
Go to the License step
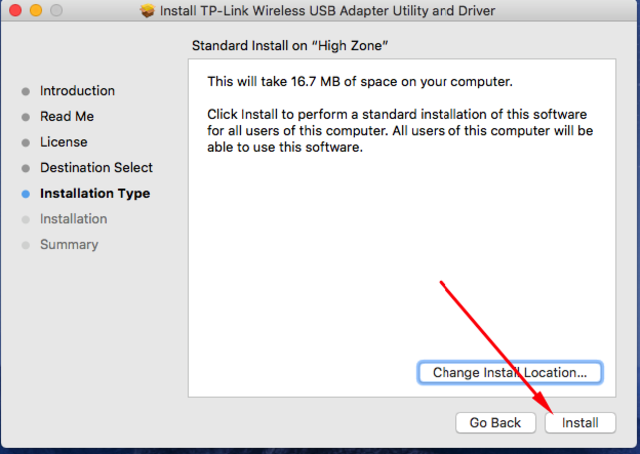click(x=63, y=142)
